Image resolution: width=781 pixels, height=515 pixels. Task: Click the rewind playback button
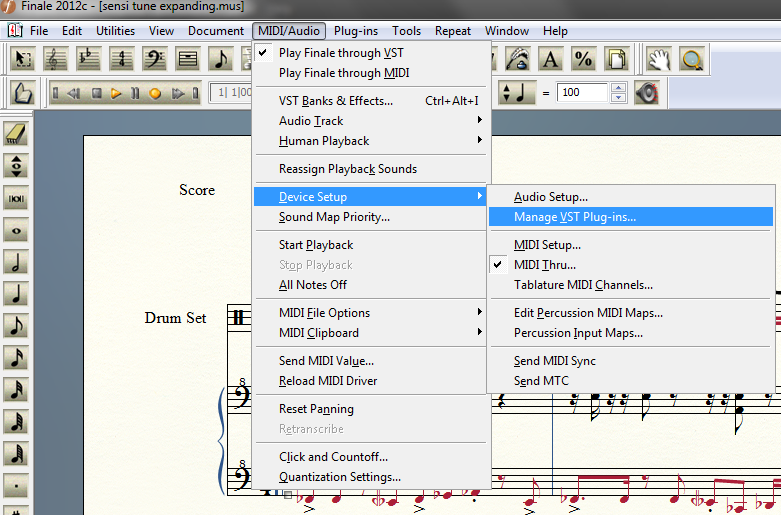pos(74,93)
